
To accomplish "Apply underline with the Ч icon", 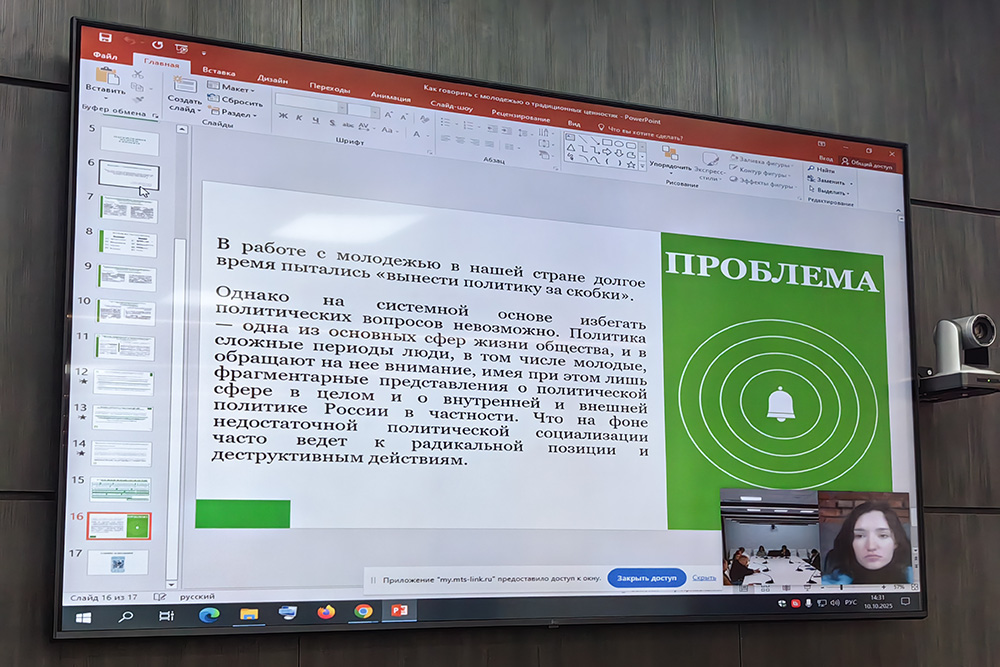I will (x=316, y=119).
